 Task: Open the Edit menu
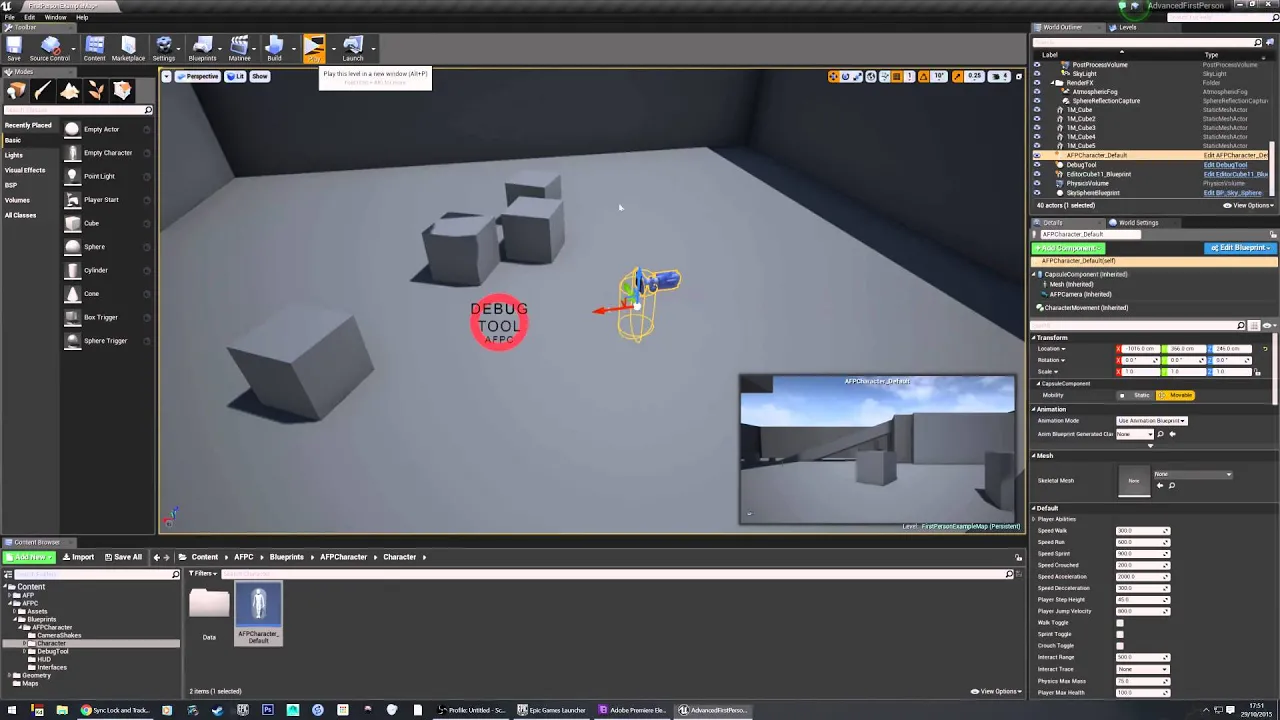[x=30, y=17]
